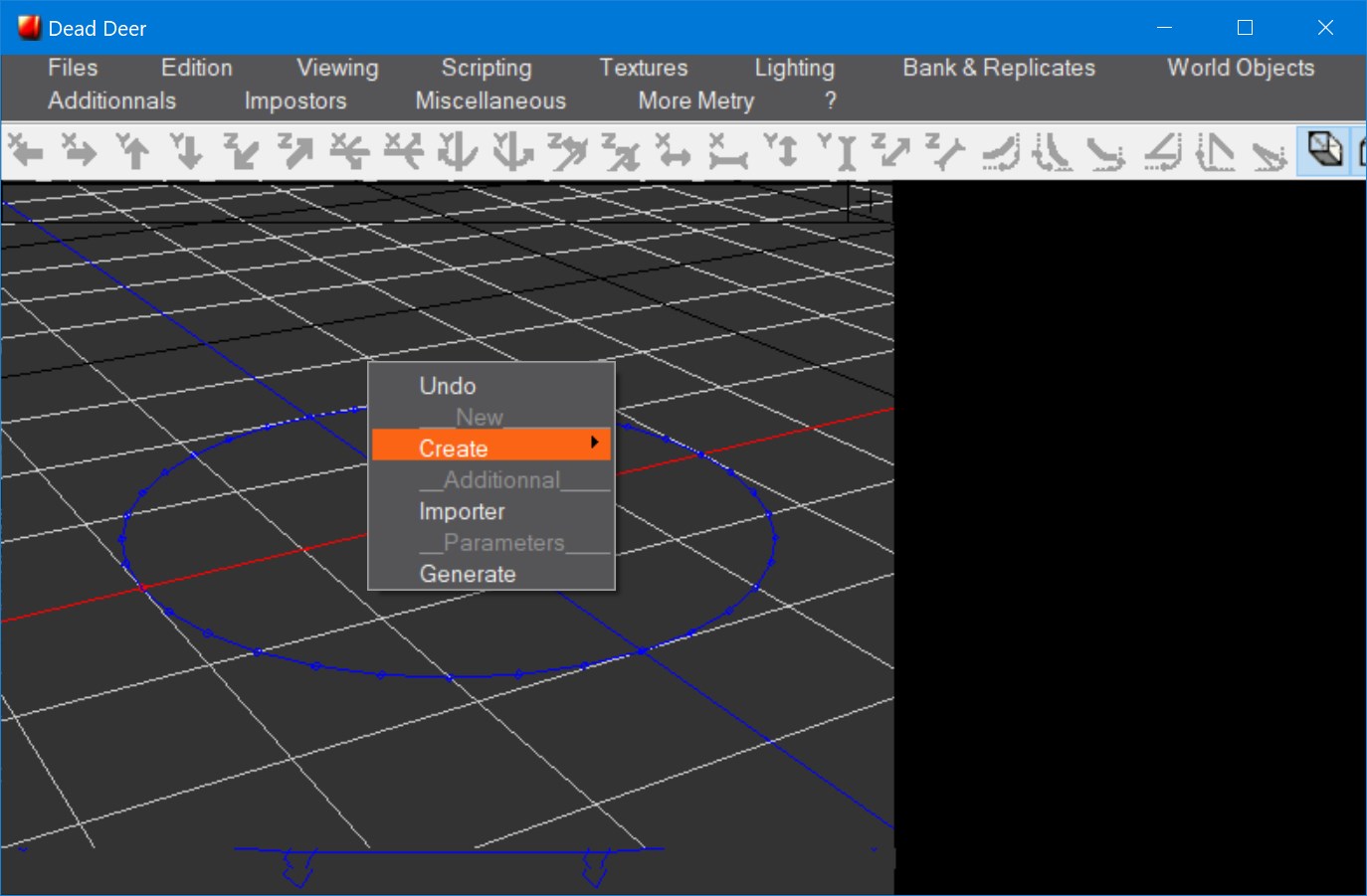The image size is (1367, 896).
Task: Open the More Metry menu
Action: [x=696, y=100]
